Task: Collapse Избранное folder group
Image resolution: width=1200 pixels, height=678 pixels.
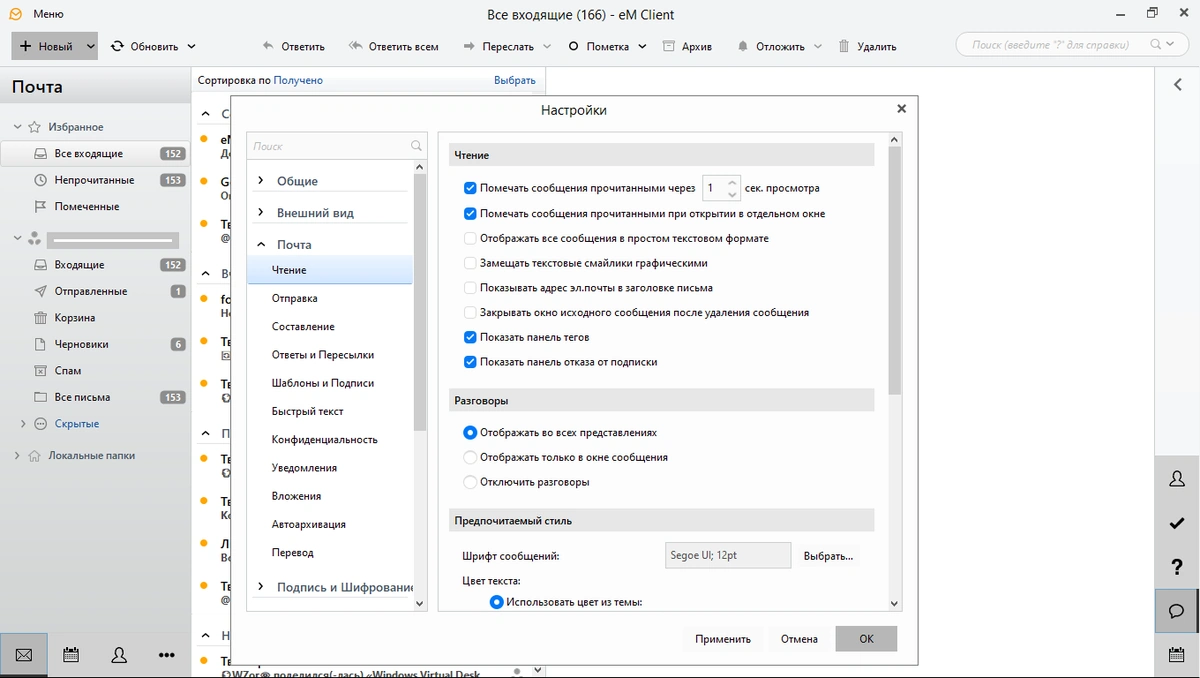Action: [x=17, y=127]
